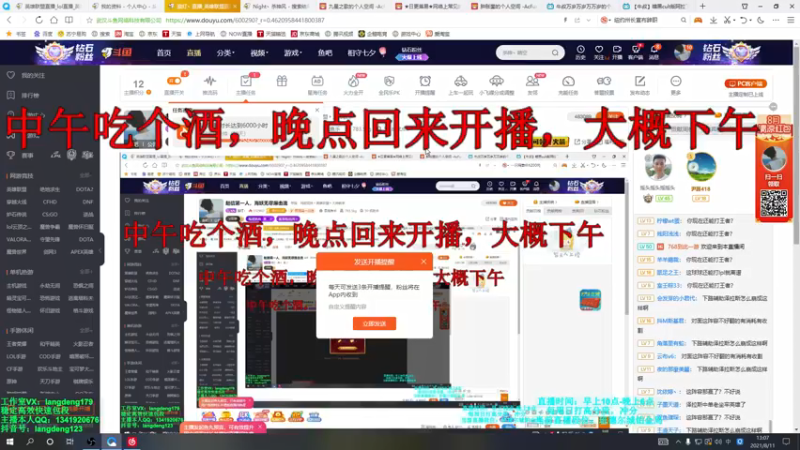Open the 发呀 people icon
Viewport: 800px width, 450px height.
[x=532, y=85]
